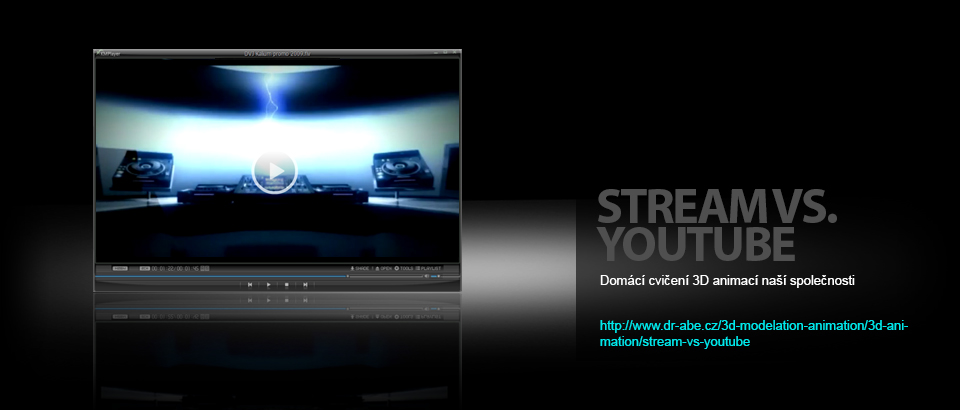This screenshot has height=410, width=960.
Task: Minimize the KMPlayer window
Action: [435, 52]
